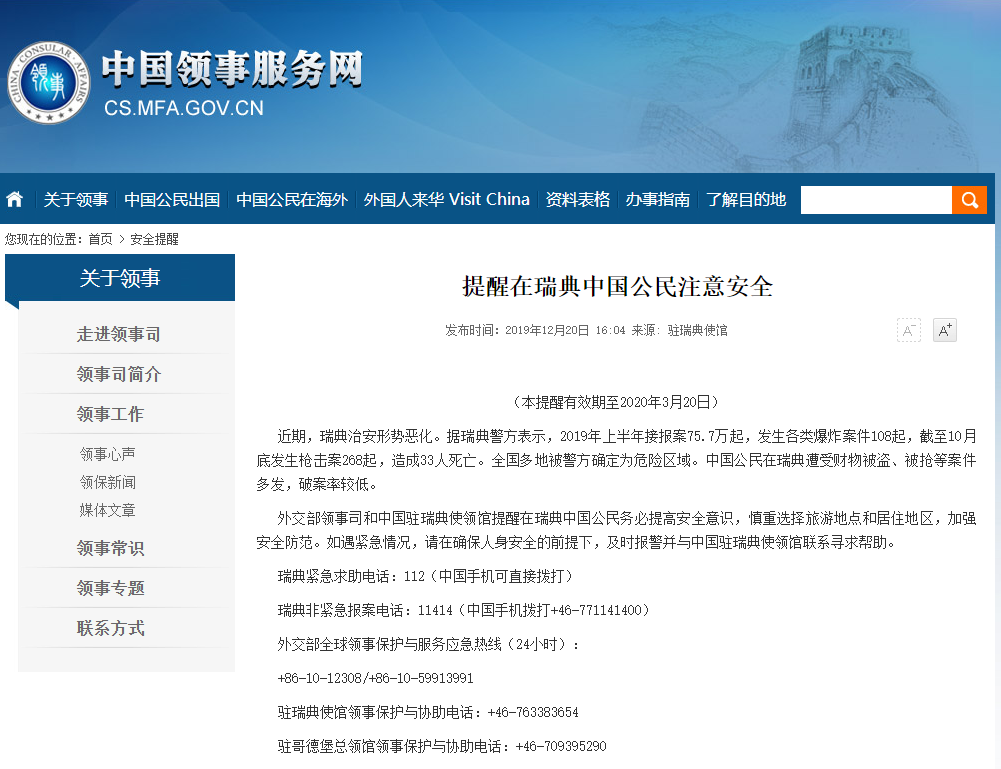
Task: Open 外国人来华 Visit China menu
Action: pyautogui.click(x=446, y=200)
